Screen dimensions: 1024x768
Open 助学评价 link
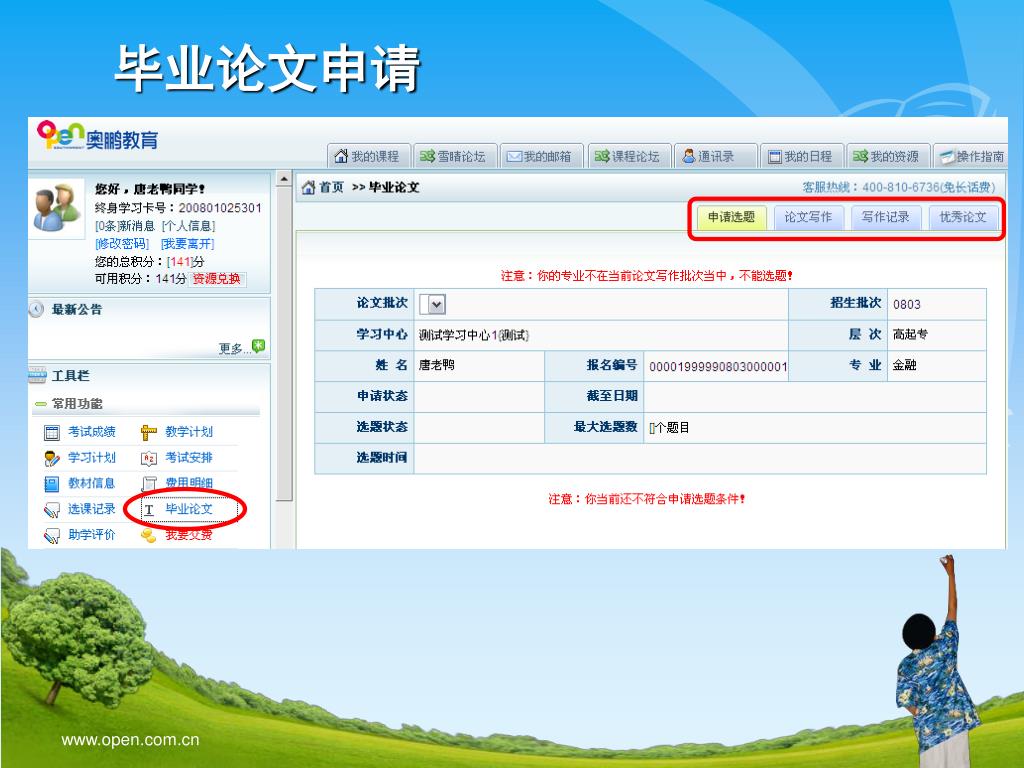point(91,535)
